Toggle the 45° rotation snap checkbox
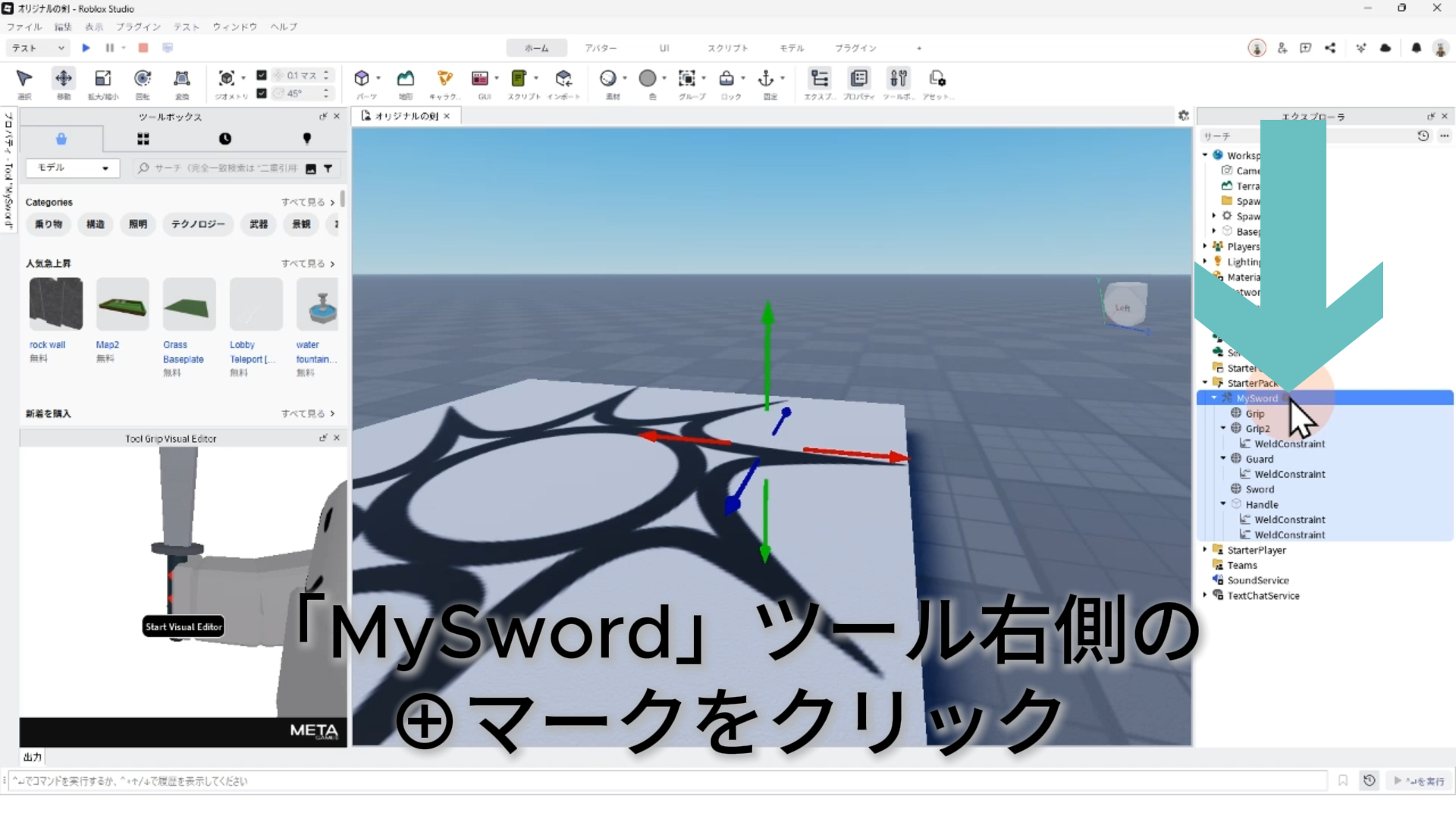 [262, 93]
